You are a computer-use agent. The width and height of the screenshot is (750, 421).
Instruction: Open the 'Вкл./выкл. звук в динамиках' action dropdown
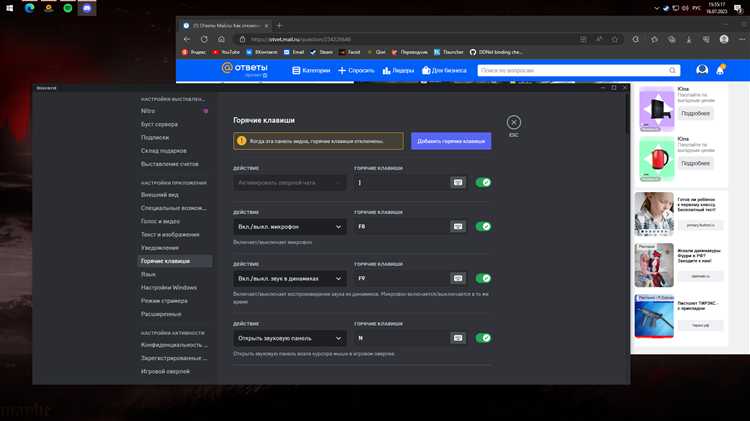[290, 278]
